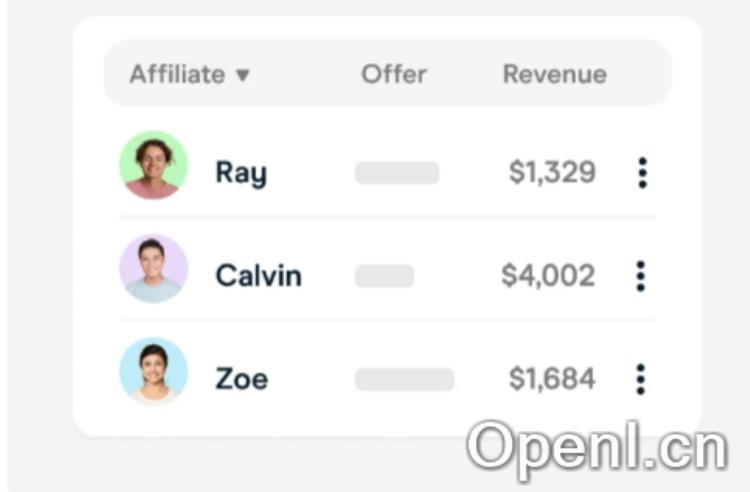Click the $1,329 revenue value
The height and width of the screenshot is (492, 750).
pyautogui.click(x=552, y=173)
